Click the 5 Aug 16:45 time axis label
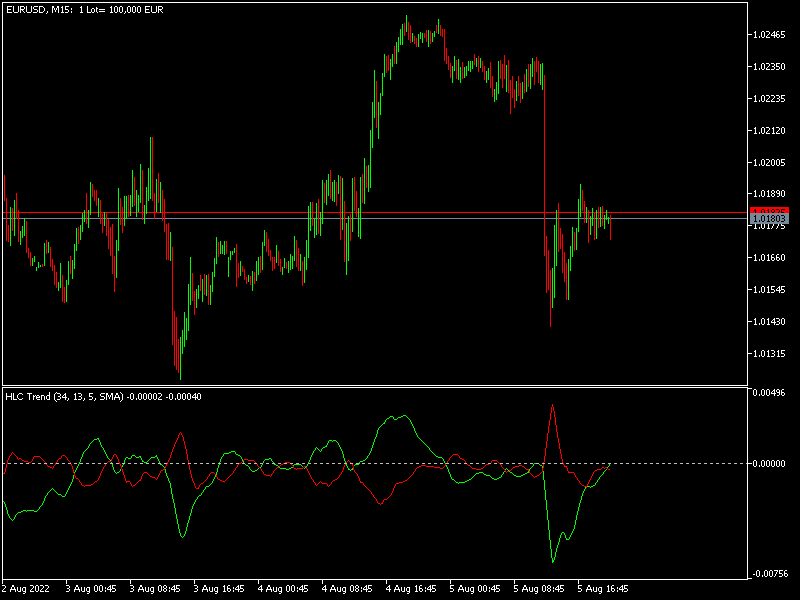The height and width of the screenshot is (600, 800). (603, 589)
